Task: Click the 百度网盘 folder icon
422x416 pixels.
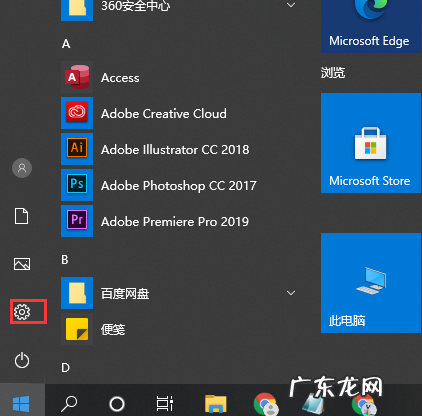Action: (x=77, y=293)
